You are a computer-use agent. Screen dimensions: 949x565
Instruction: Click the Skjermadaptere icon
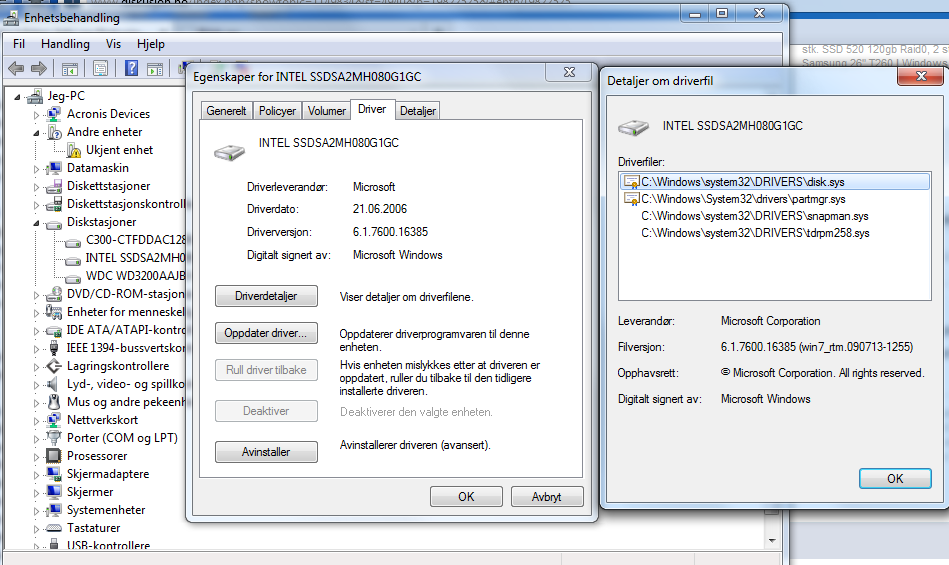click(54, 474)
